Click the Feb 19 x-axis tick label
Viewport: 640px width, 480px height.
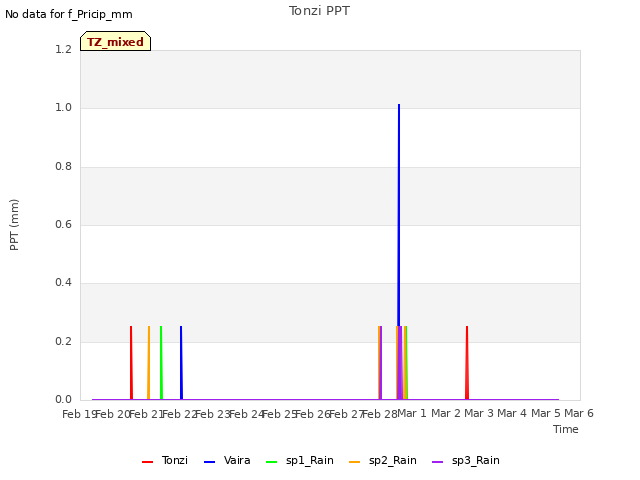tap(79, 414)
